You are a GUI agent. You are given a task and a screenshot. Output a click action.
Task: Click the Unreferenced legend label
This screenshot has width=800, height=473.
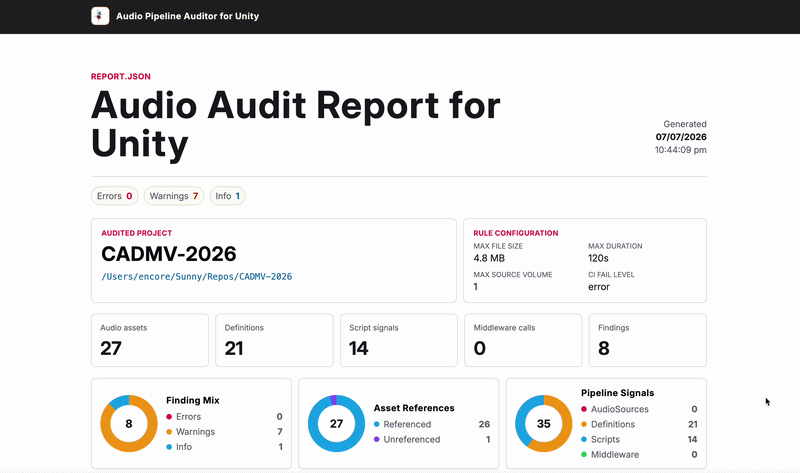[x=412, y=439]
